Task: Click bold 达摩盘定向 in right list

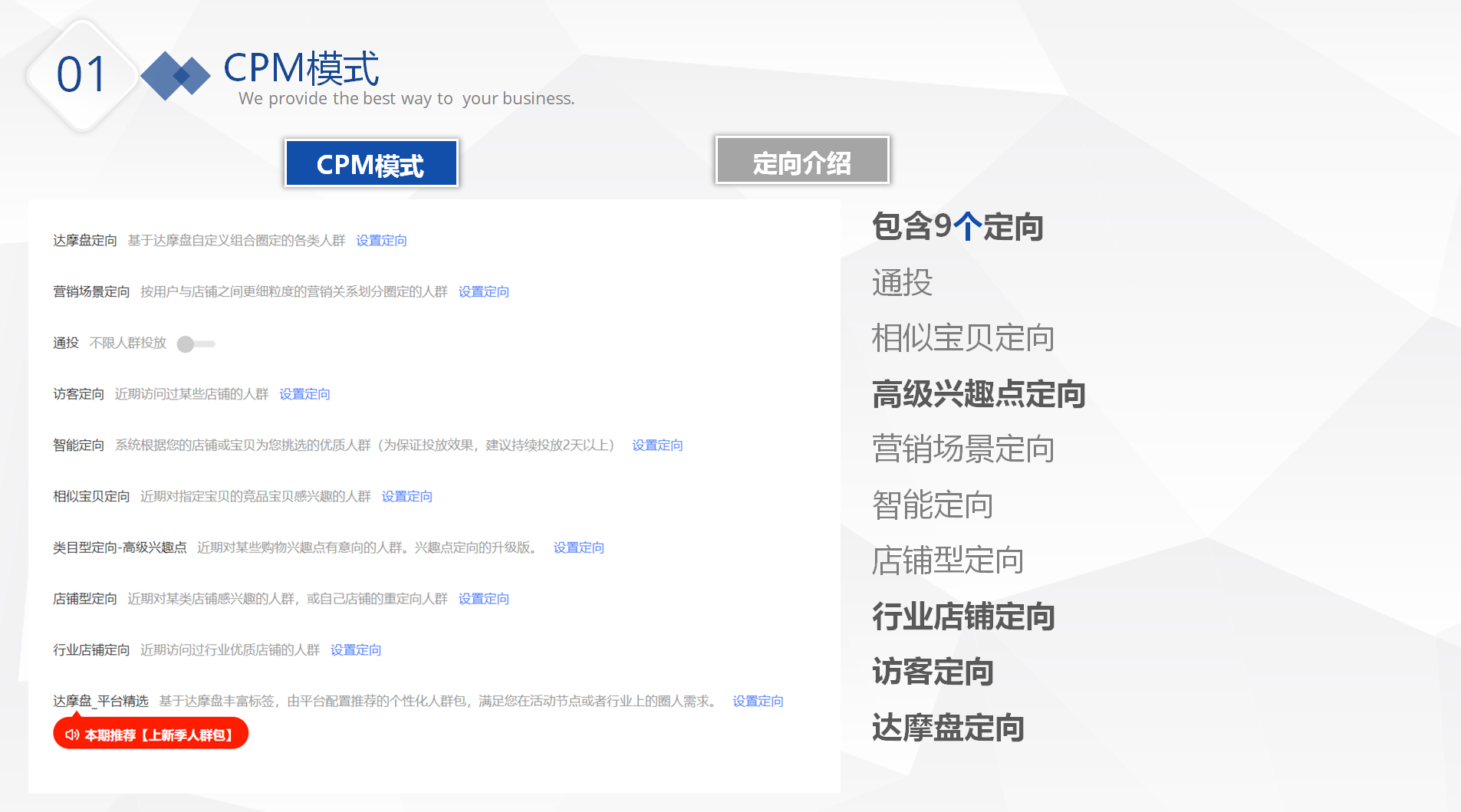Action: point(948,728)
